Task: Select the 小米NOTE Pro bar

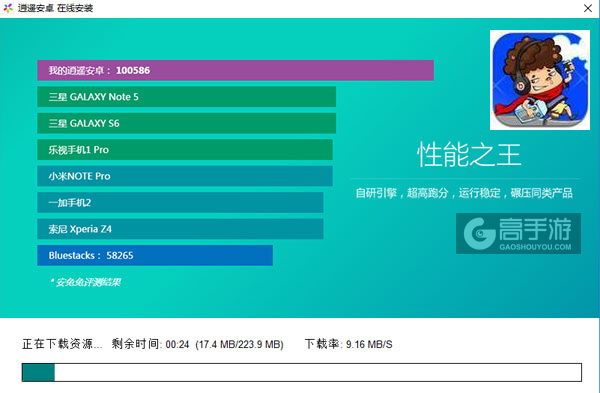Action: tap(185, 176)
